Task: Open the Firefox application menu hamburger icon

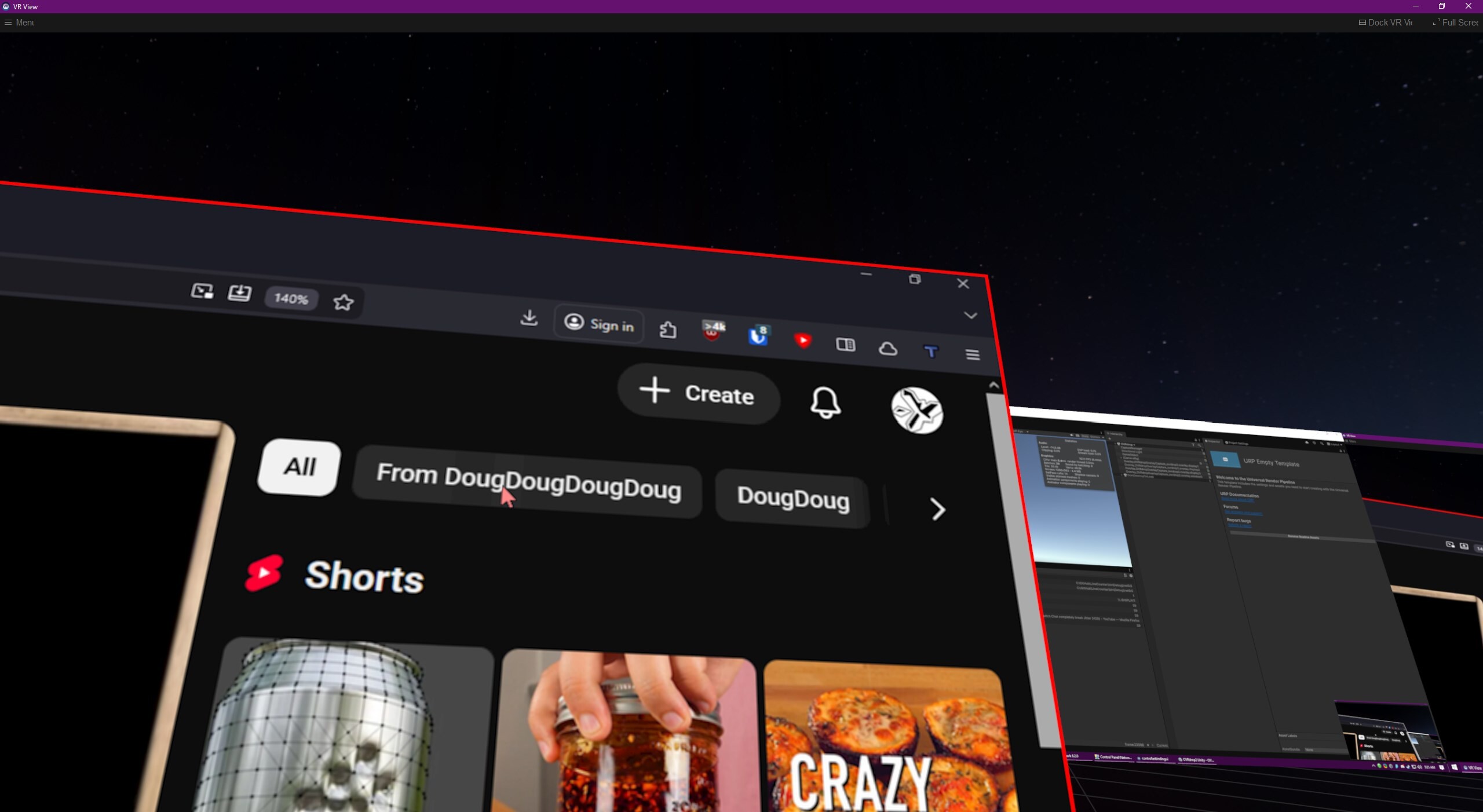Action: (x=972, y=354)
